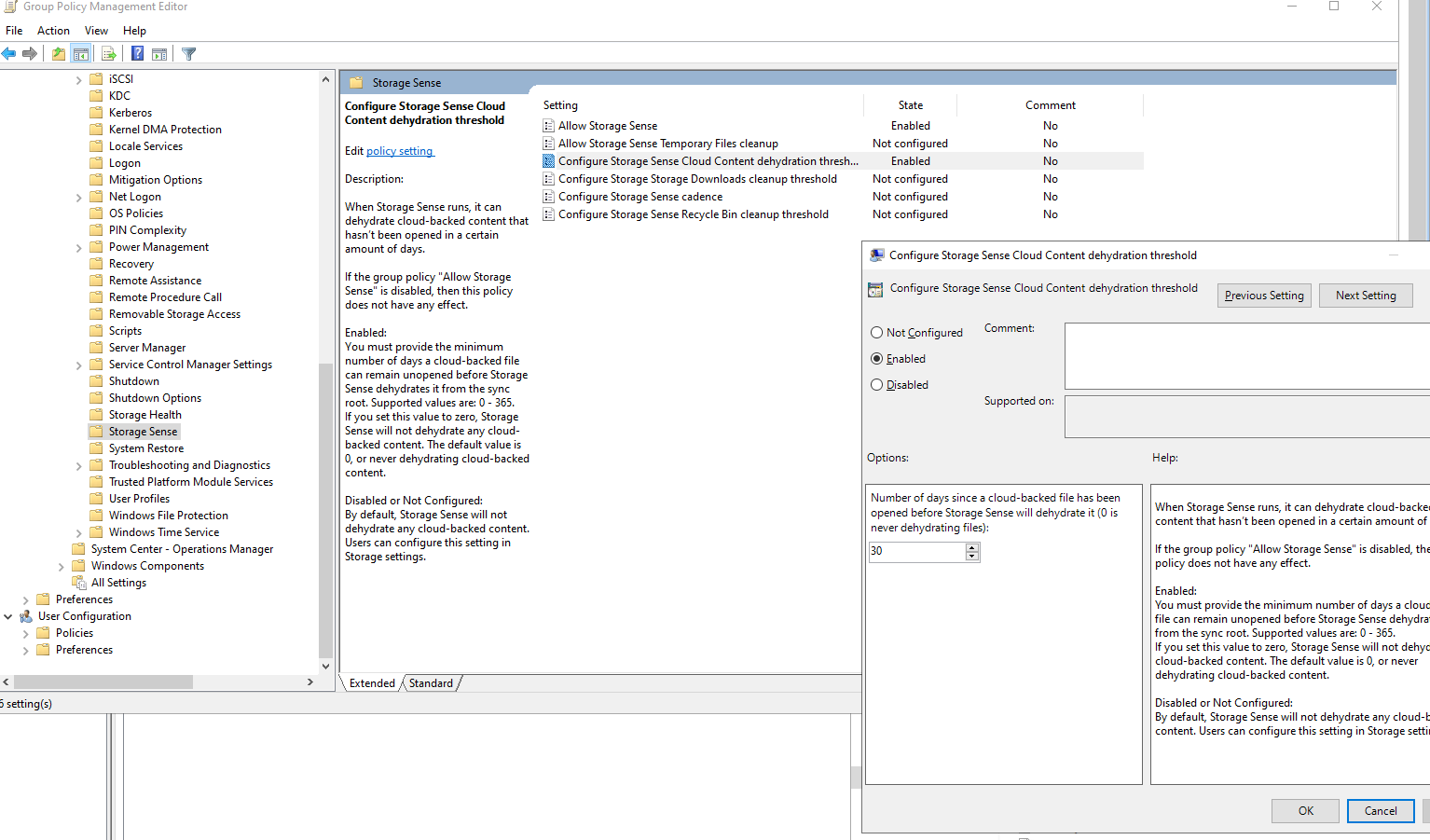1430x840 pixels.
Task: Open the Help menu
Action: (134, 31)
